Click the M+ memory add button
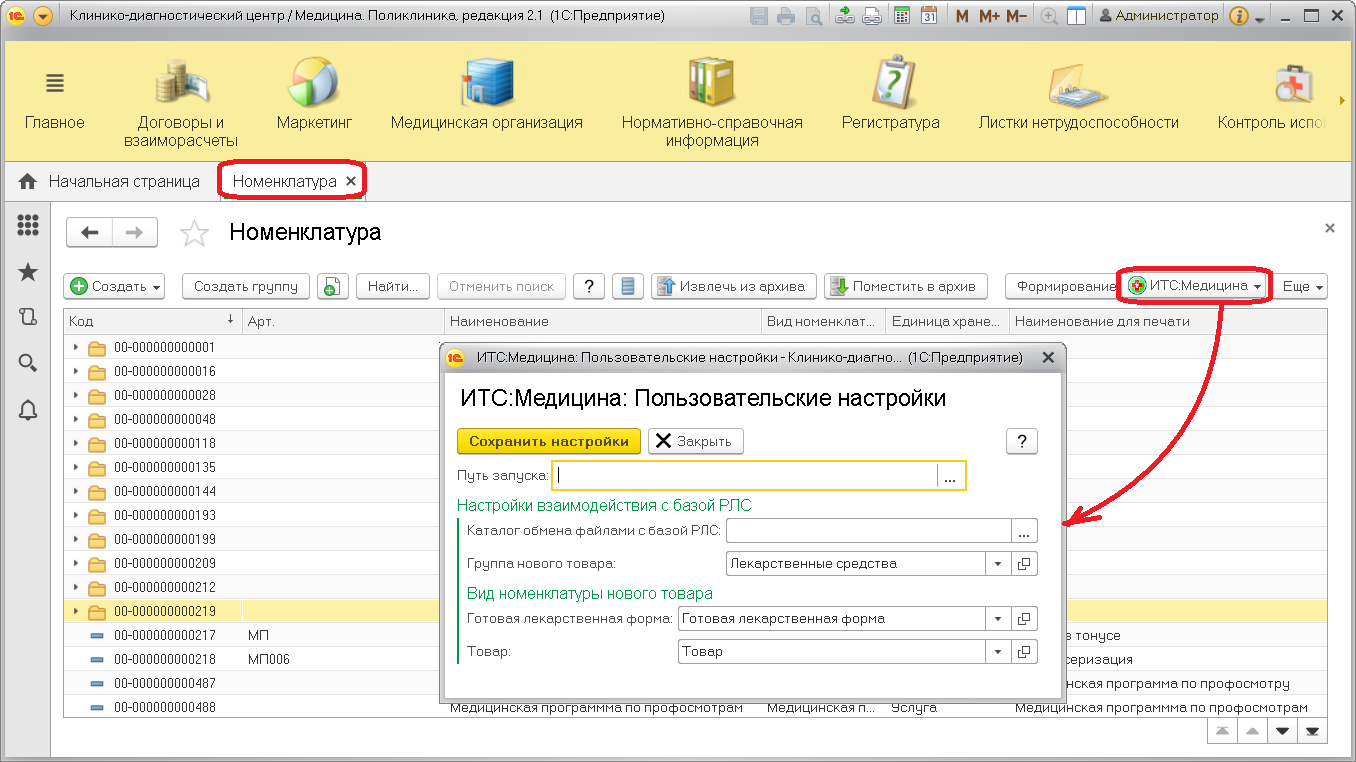The width and height of the screenshot is (1356, 762). pyautogui.click(x=990, y=16)
